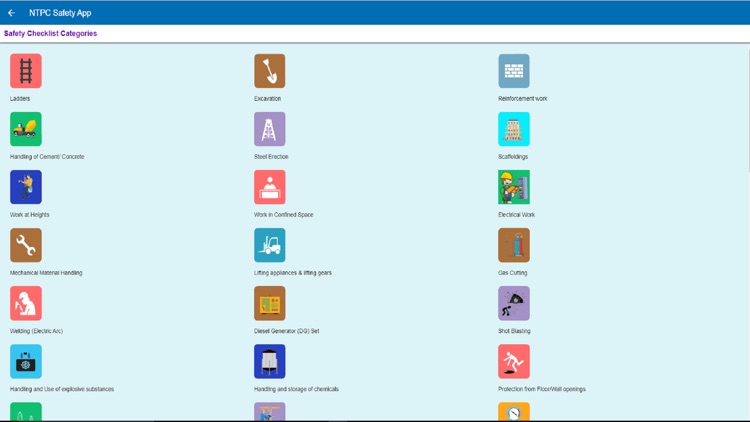
Task: Open the Work at Heights icon
Action: [26, 187]
